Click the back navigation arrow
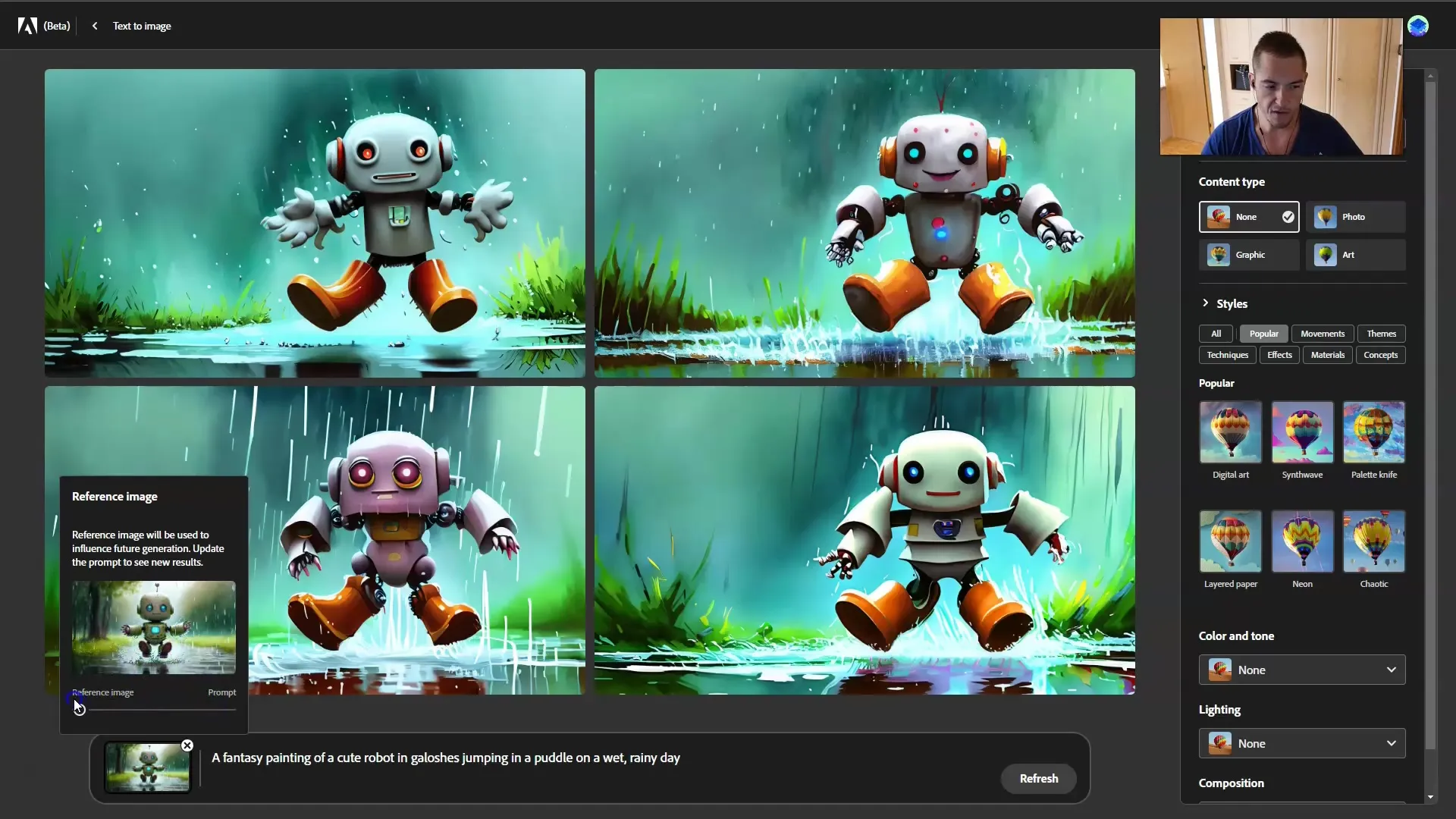 tap(93, 25)
